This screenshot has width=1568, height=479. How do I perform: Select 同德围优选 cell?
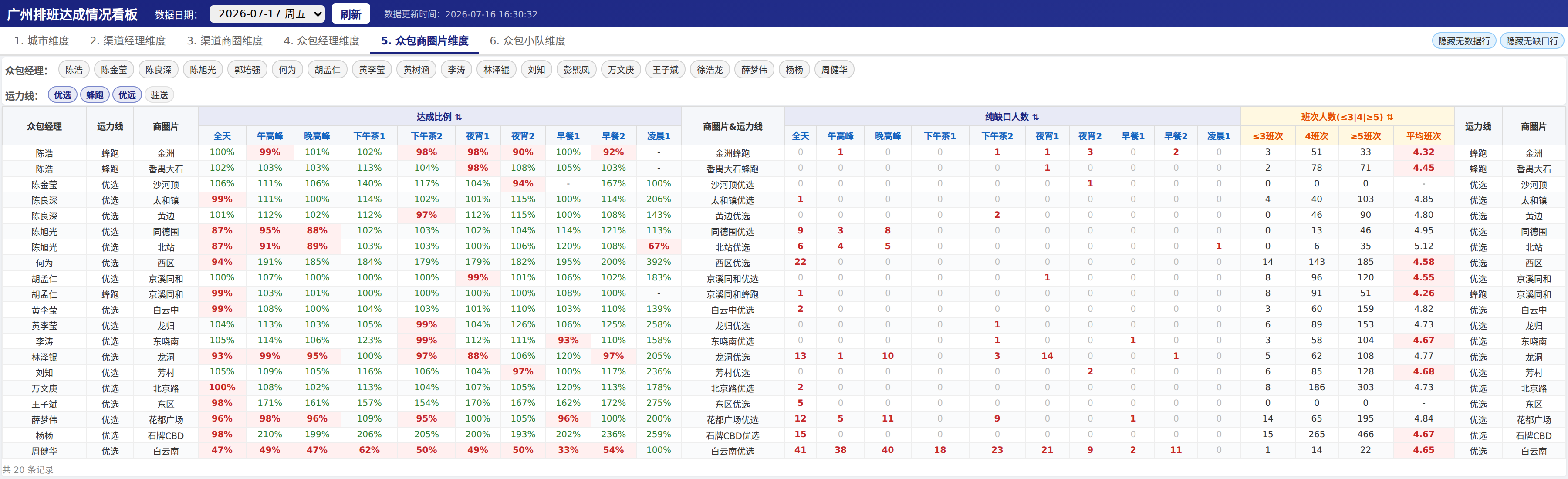(733, 232)
